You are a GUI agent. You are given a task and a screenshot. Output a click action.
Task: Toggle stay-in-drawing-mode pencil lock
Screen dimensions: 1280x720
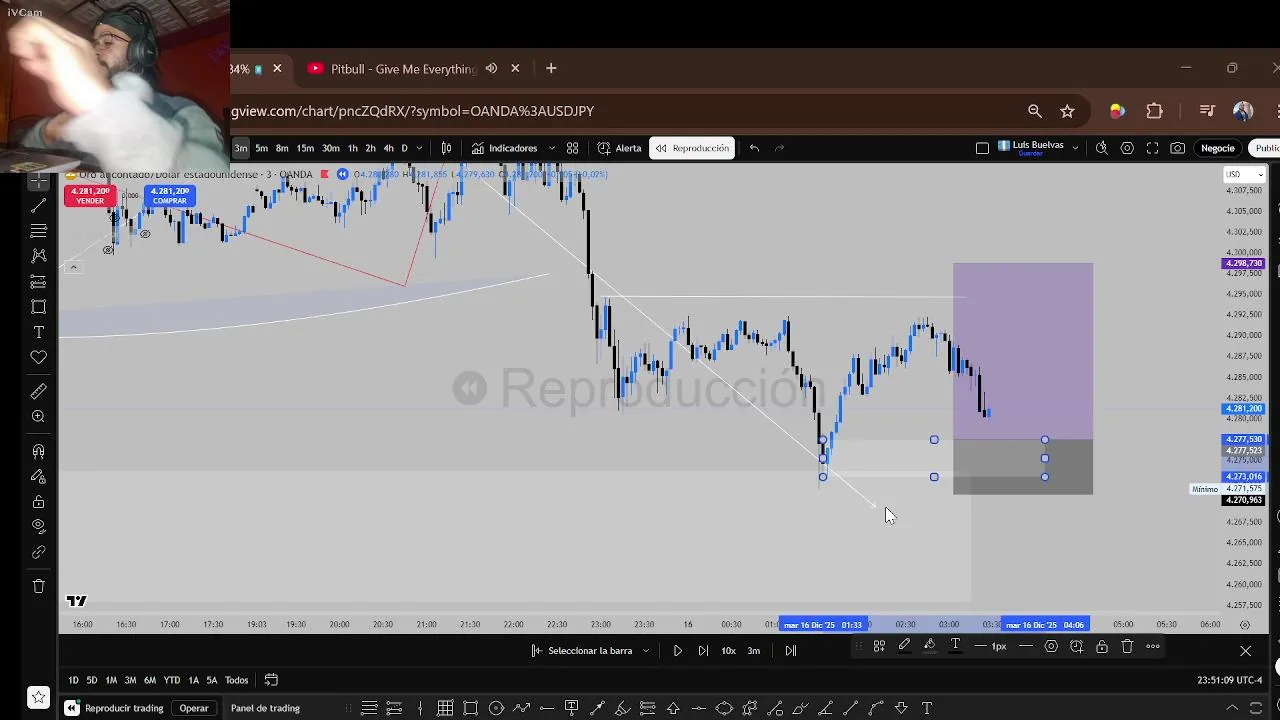[x=38, y=477]
